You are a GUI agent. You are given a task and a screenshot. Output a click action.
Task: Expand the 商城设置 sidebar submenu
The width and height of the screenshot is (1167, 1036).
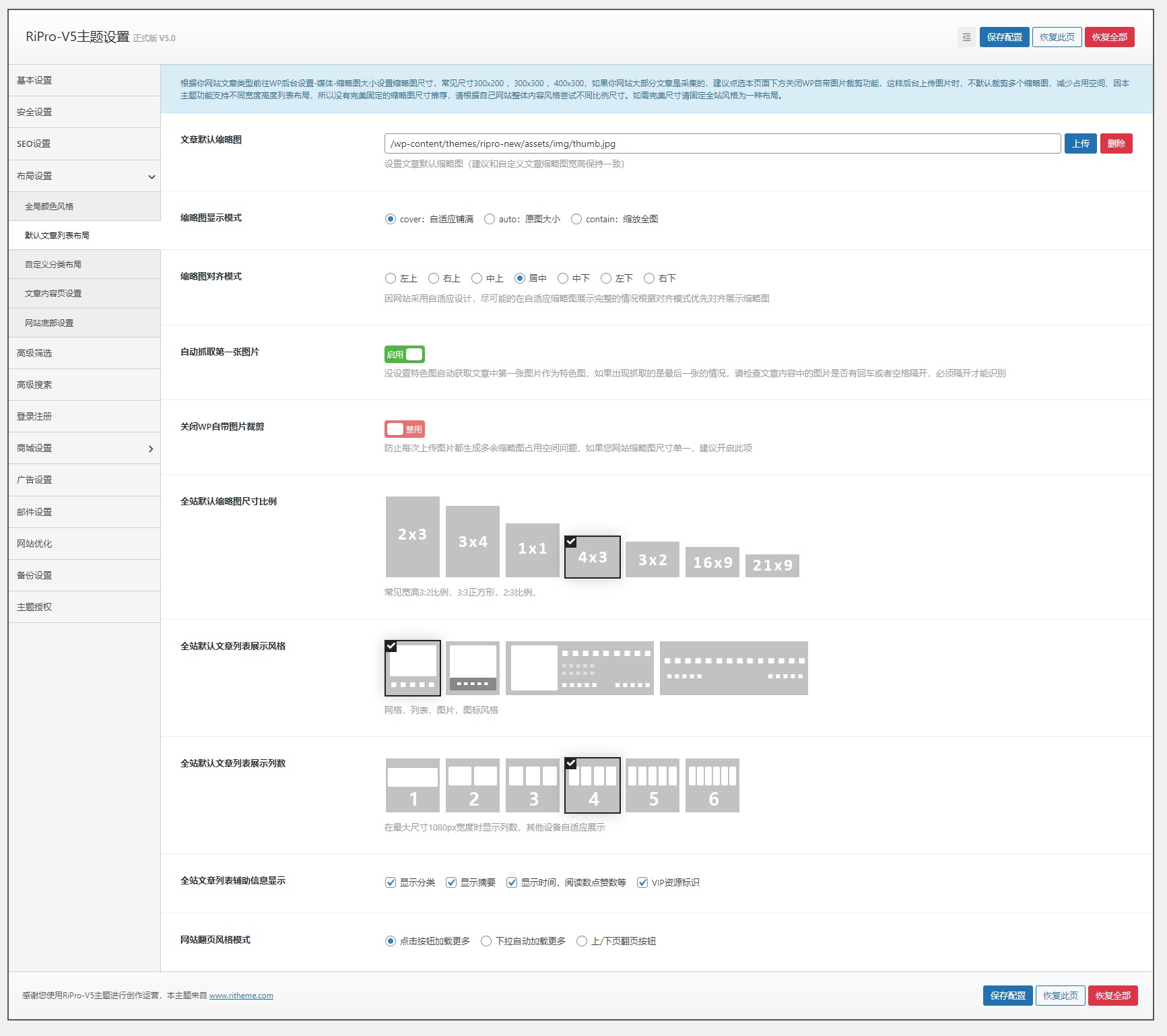point(84,448)
